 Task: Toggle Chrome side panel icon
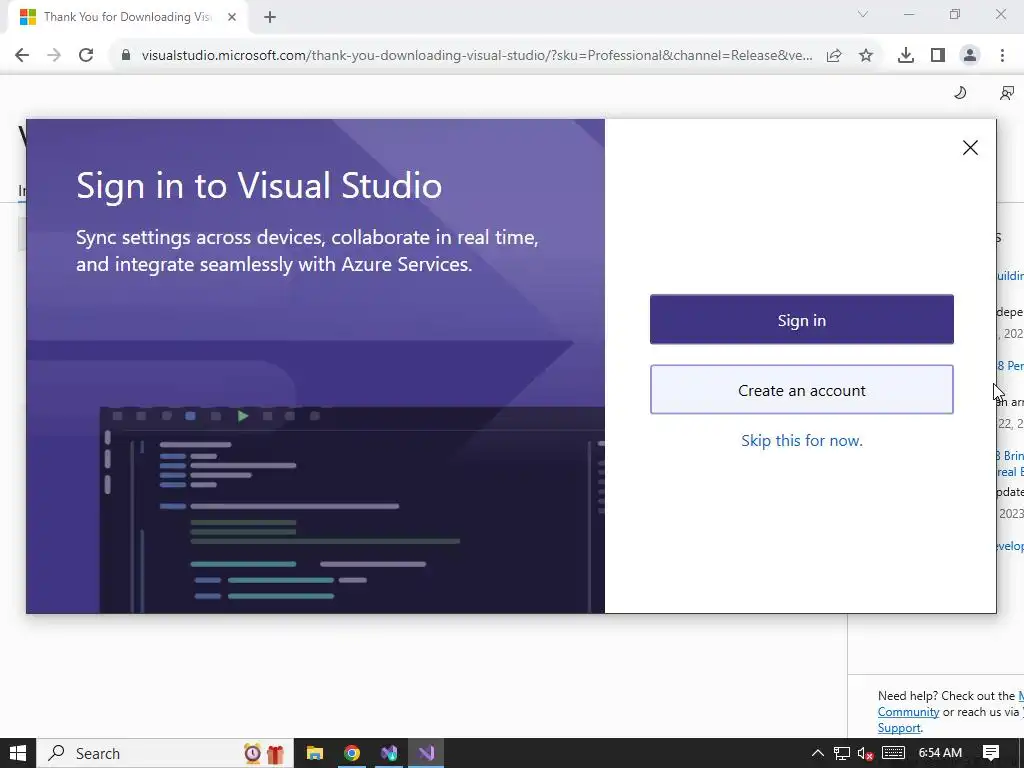tap(938, 56)
